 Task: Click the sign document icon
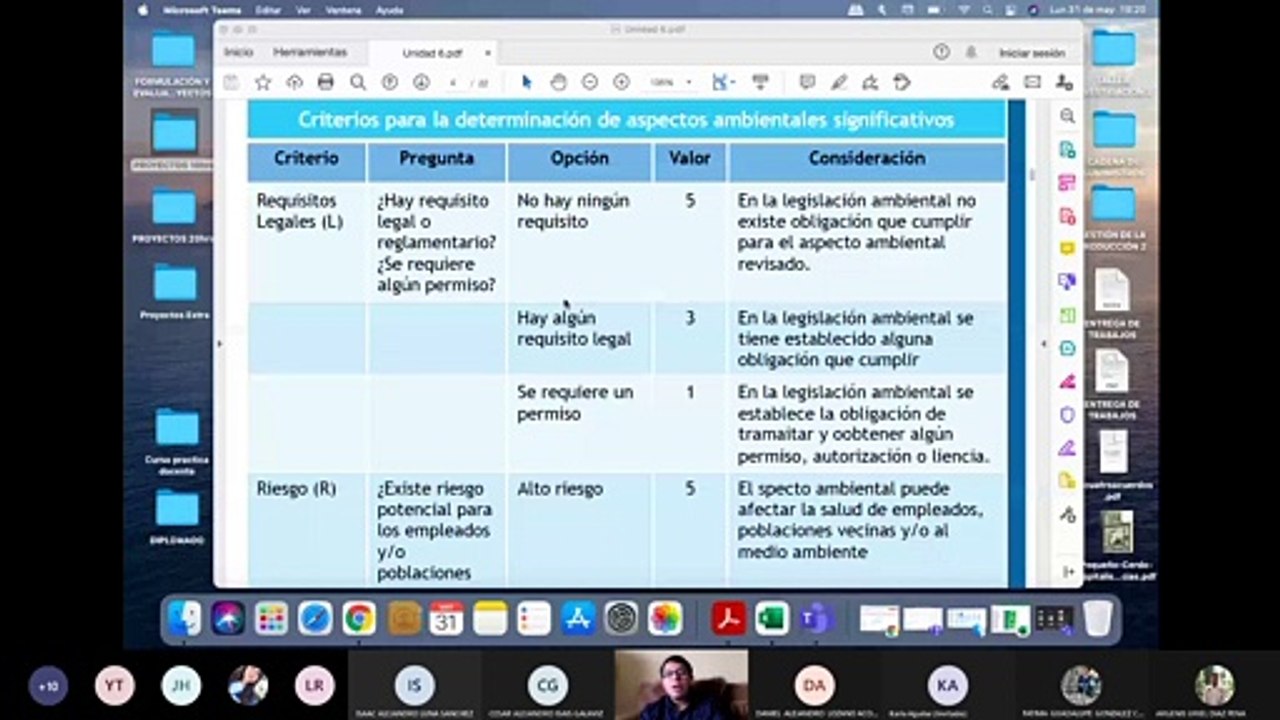(870, 82)
